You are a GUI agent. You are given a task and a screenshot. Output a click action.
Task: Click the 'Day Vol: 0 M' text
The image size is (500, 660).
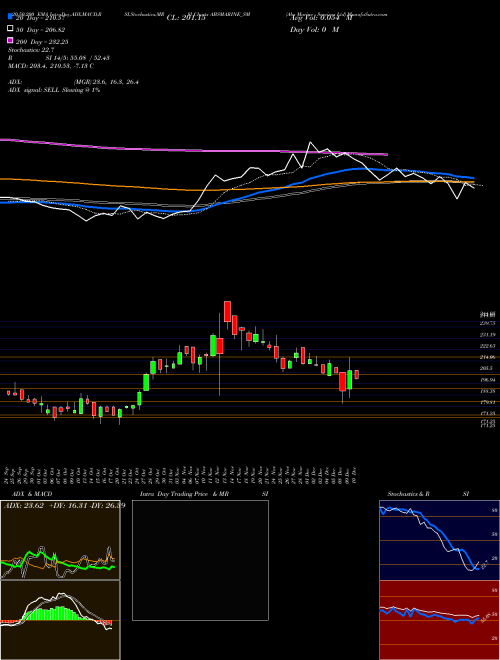click(314, 29)
